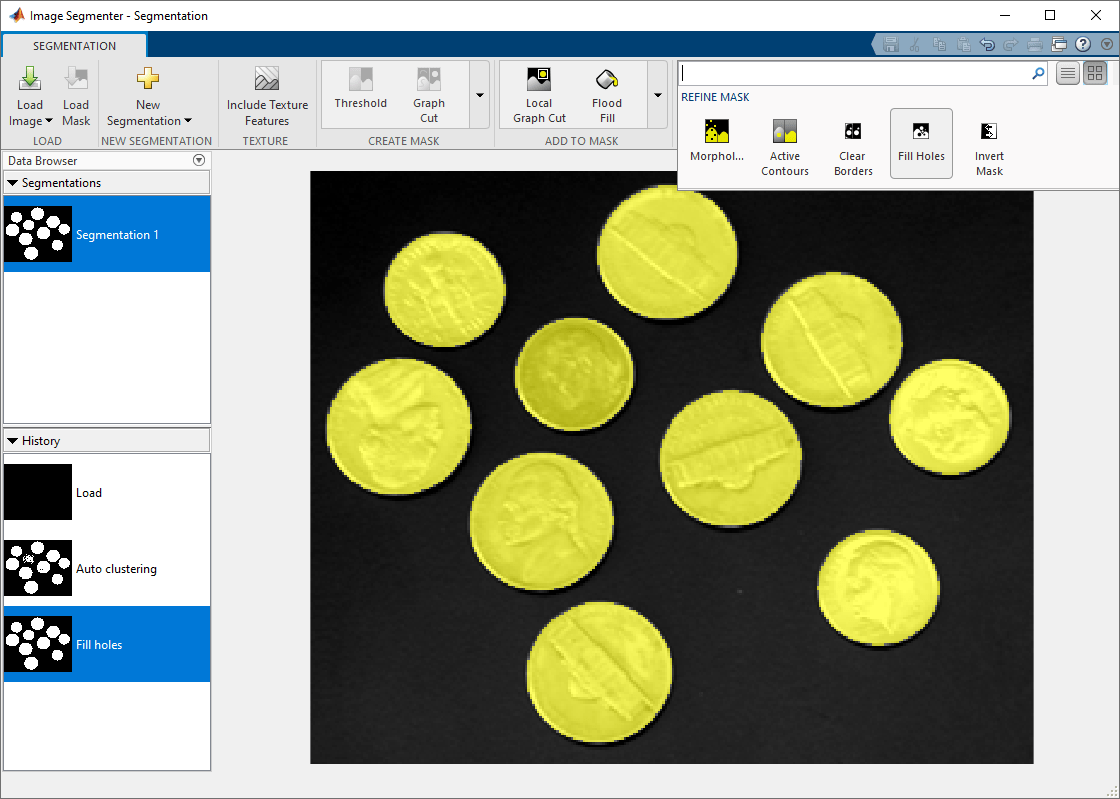Maximize the Image Segmenter window
This screenshot has height=799, width=1120.
(1050, 15)
